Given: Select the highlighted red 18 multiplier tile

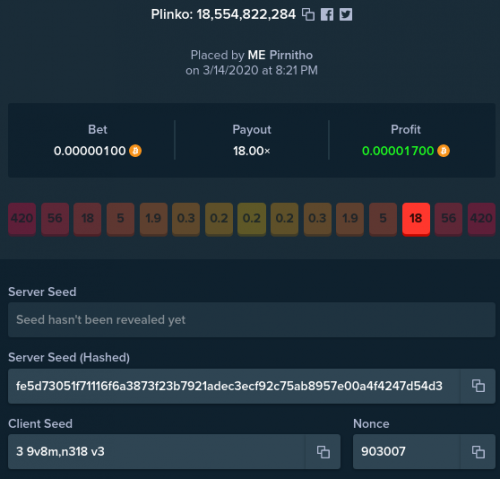Looking at the screenshot, I should (416, 219).
